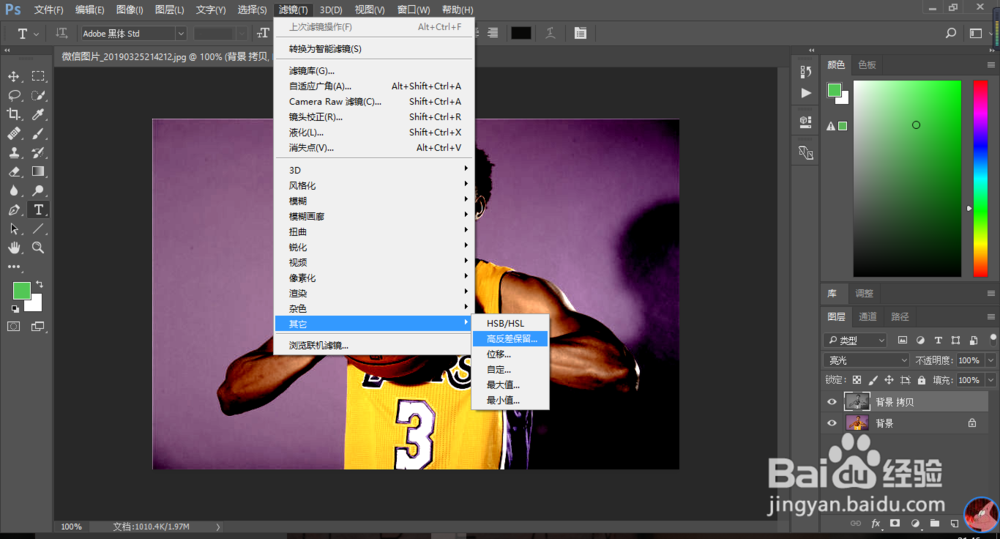Viewport: 1000px width, 539px height.
Task: Select the Hand tool
Action: [x=13, y=247]
